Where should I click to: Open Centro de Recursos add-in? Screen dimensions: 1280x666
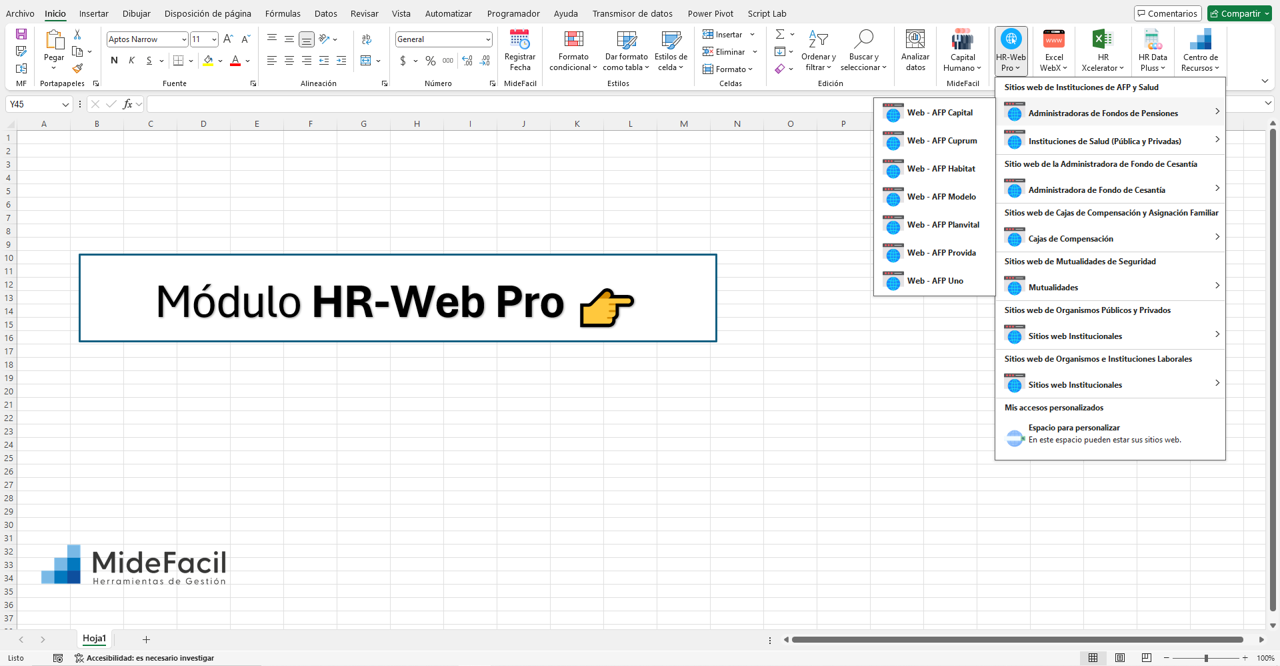tap(1200, 50)
